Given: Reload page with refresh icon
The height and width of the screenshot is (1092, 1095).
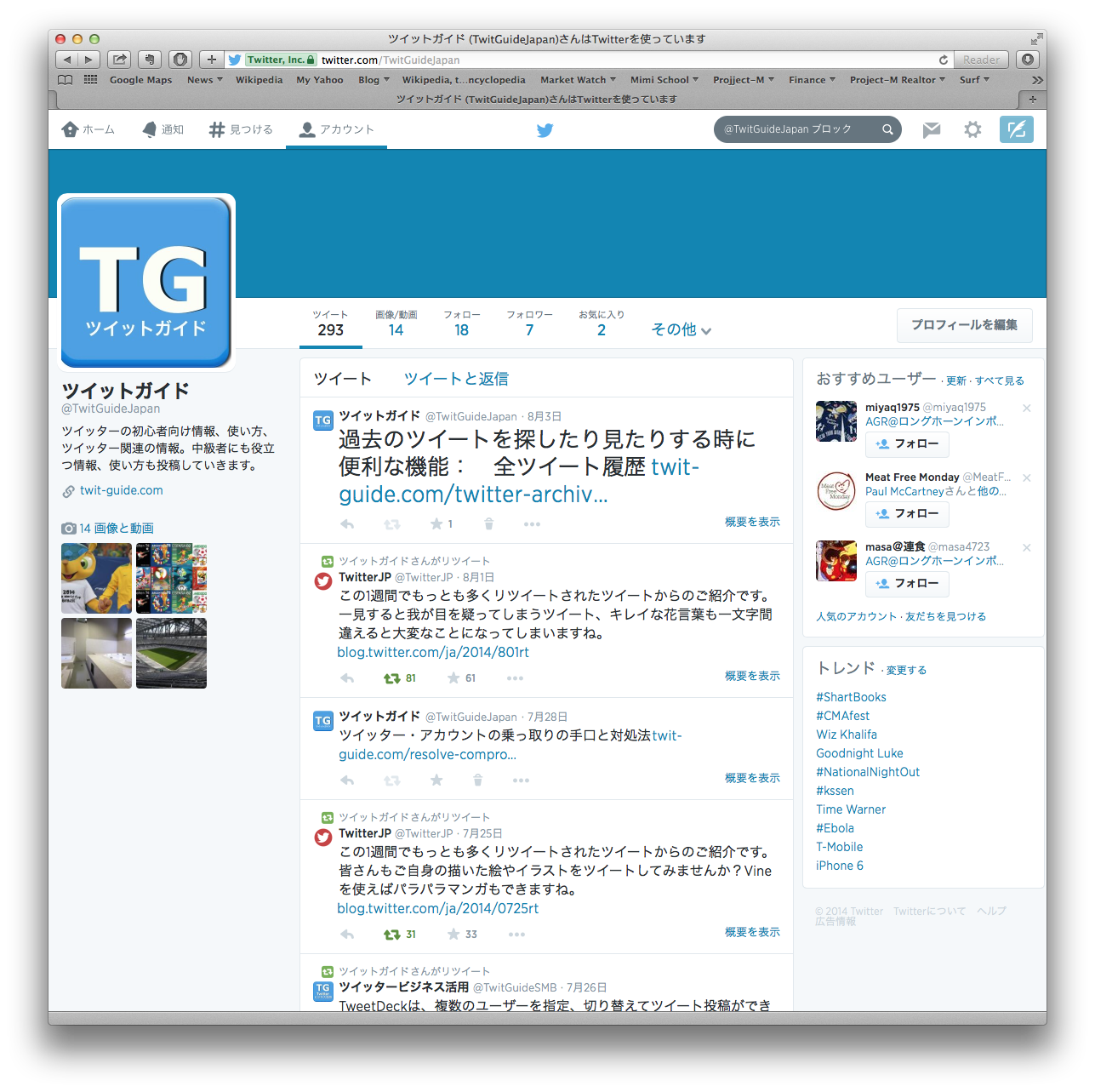Looking at the screenshot, I should tap(943, 60).
